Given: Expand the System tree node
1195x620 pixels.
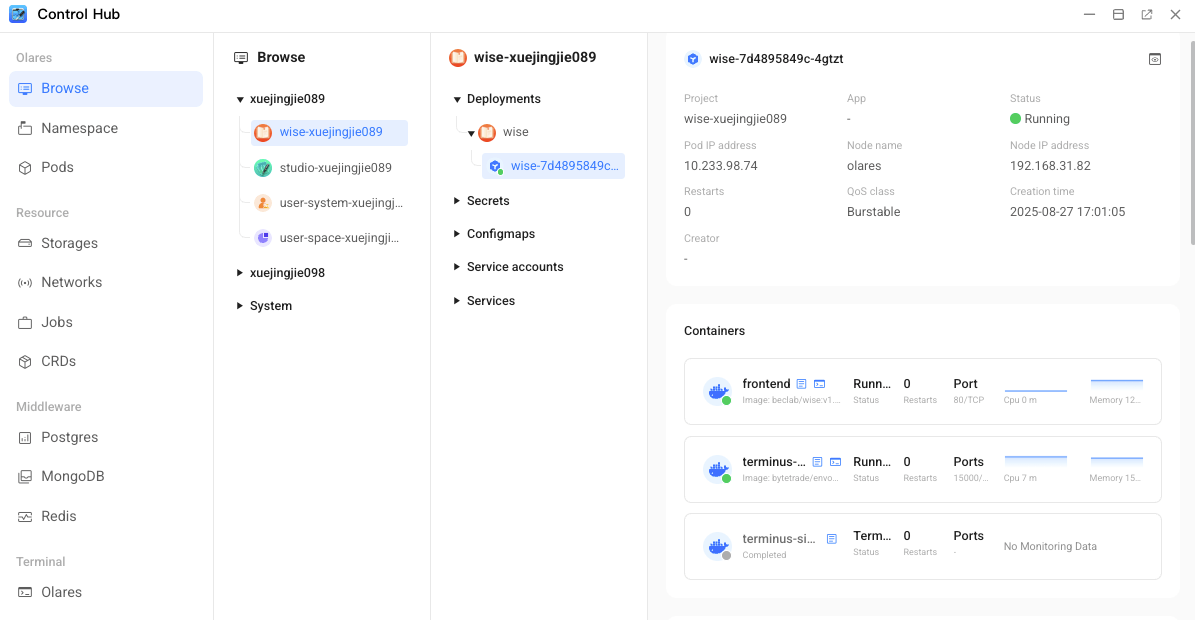Looking at the screenshot, I should click(x=240, y=306).
